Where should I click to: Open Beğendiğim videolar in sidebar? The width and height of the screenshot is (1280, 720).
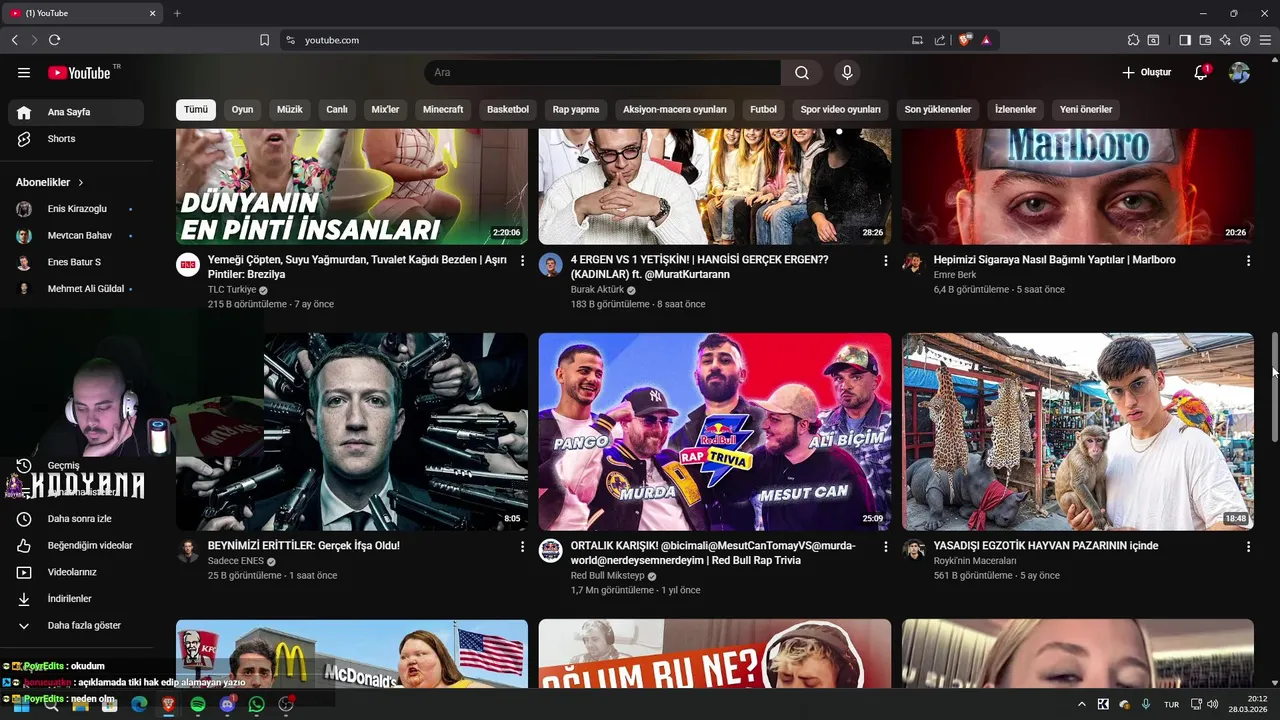(76, 546)
